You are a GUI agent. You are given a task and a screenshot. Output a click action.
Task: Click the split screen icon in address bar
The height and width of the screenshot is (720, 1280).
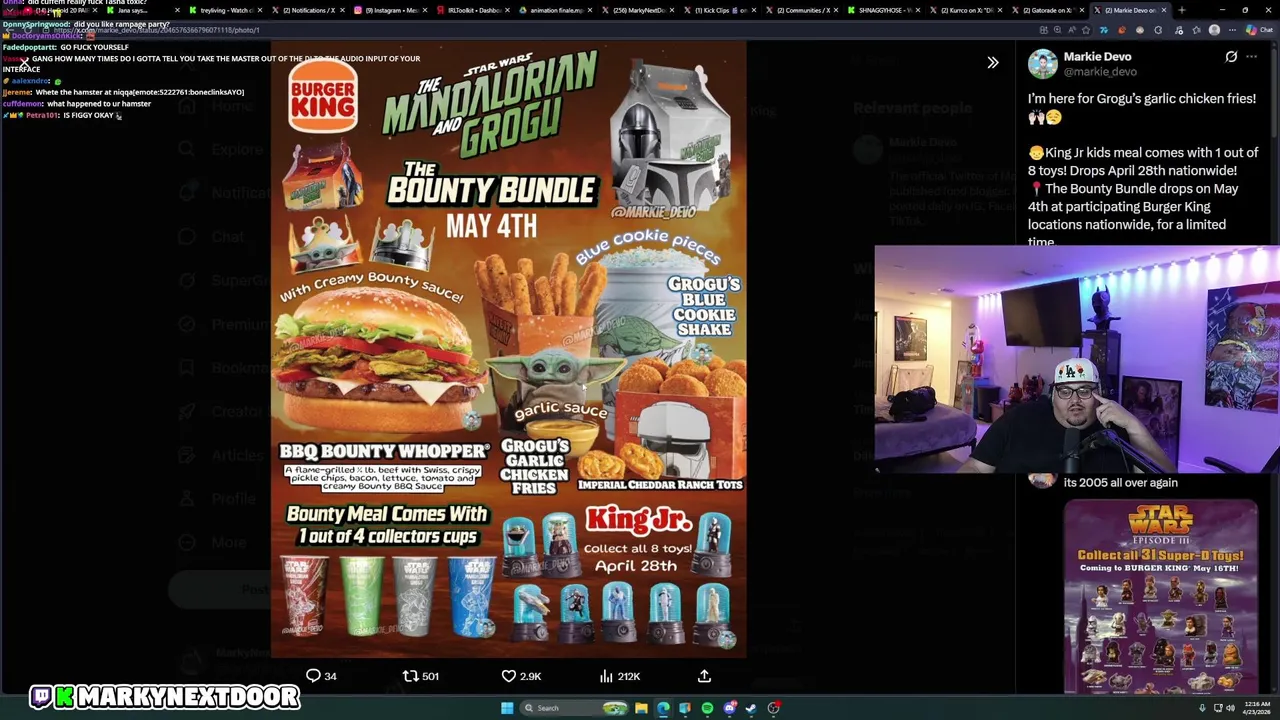pos(1044,30)
